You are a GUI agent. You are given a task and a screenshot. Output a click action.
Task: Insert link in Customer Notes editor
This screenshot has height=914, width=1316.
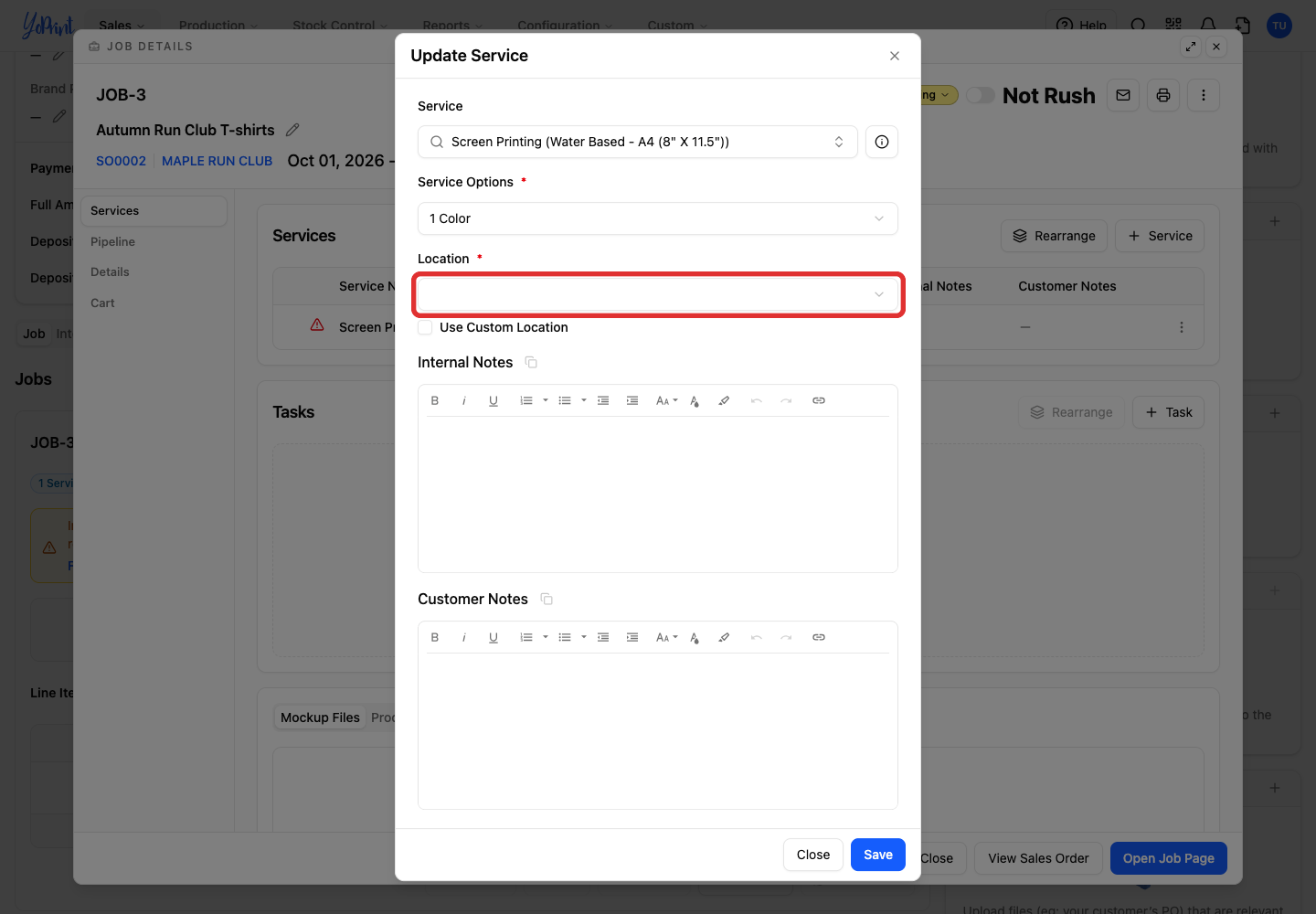click(x=819, y=637)
